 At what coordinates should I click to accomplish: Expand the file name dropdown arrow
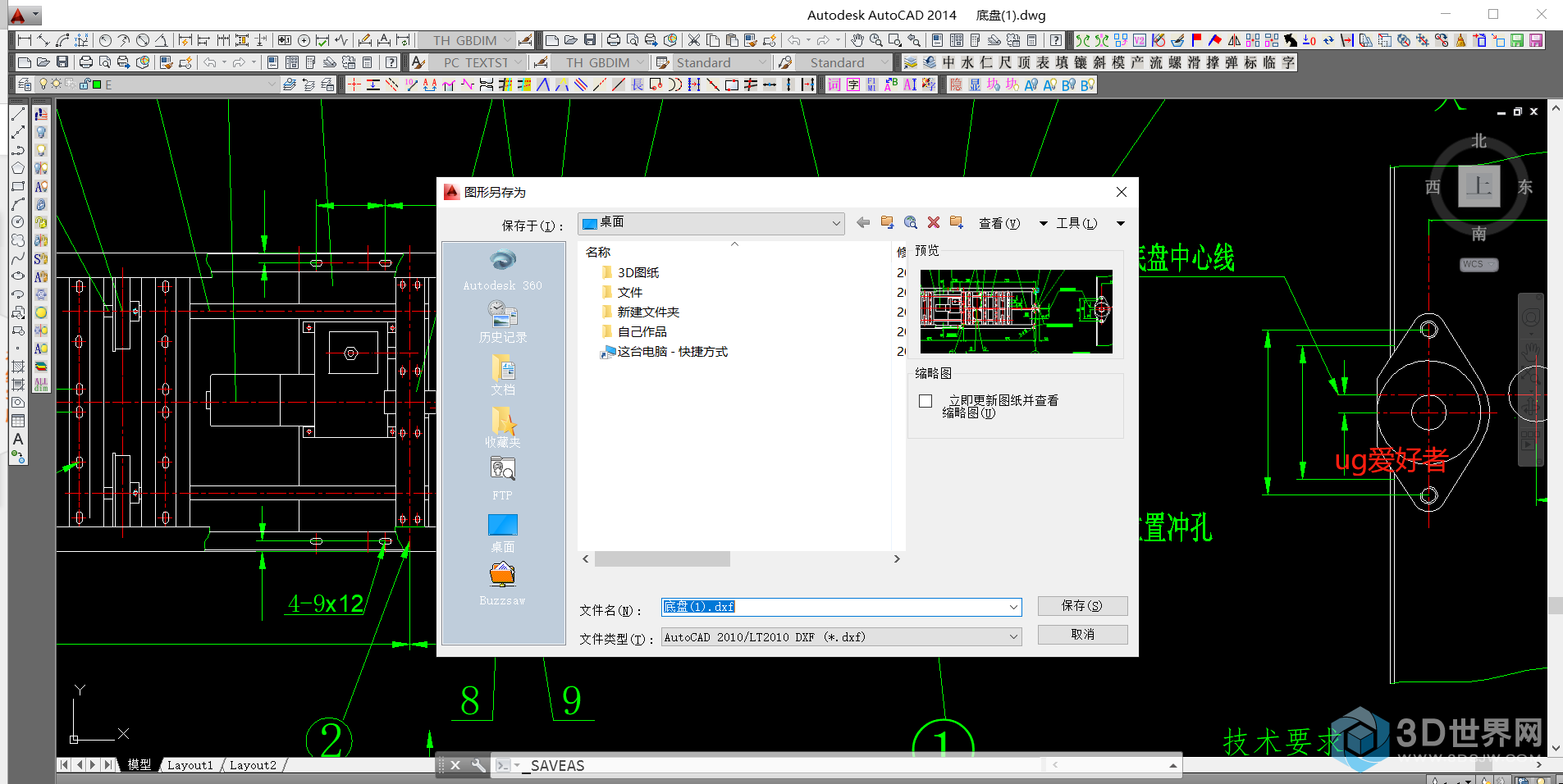click(x=1013, y=608)
